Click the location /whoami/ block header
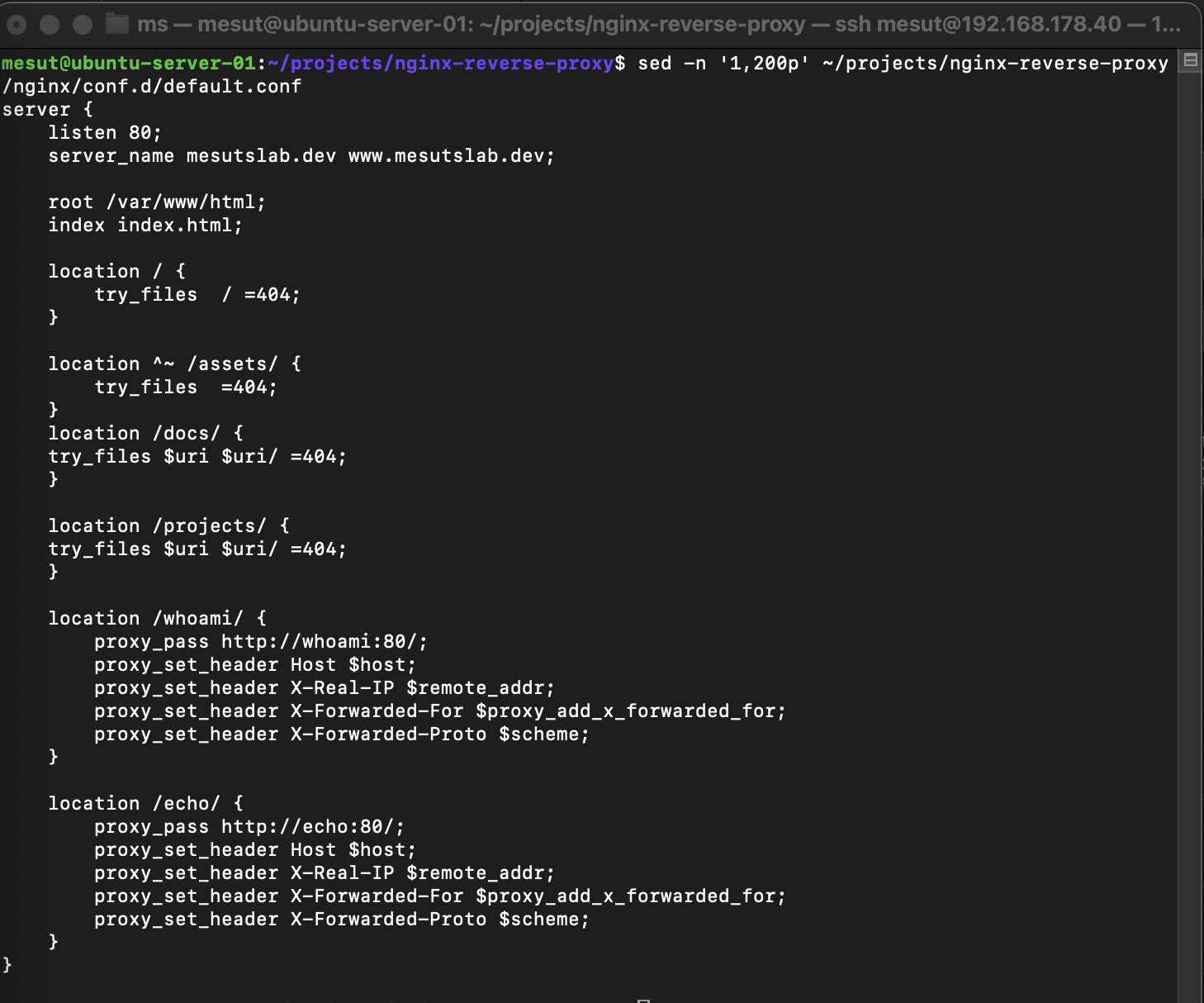 pyautogui.click(x=155, y=617)
